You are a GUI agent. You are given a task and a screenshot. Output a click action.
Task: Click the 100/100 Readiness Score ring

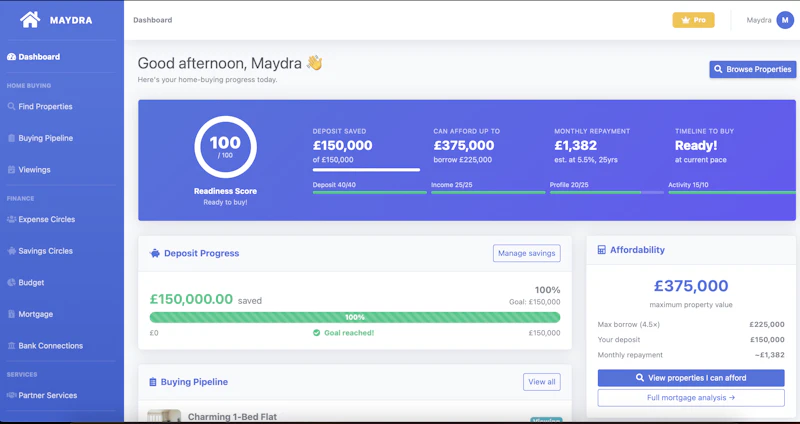(x=226, y=147)
